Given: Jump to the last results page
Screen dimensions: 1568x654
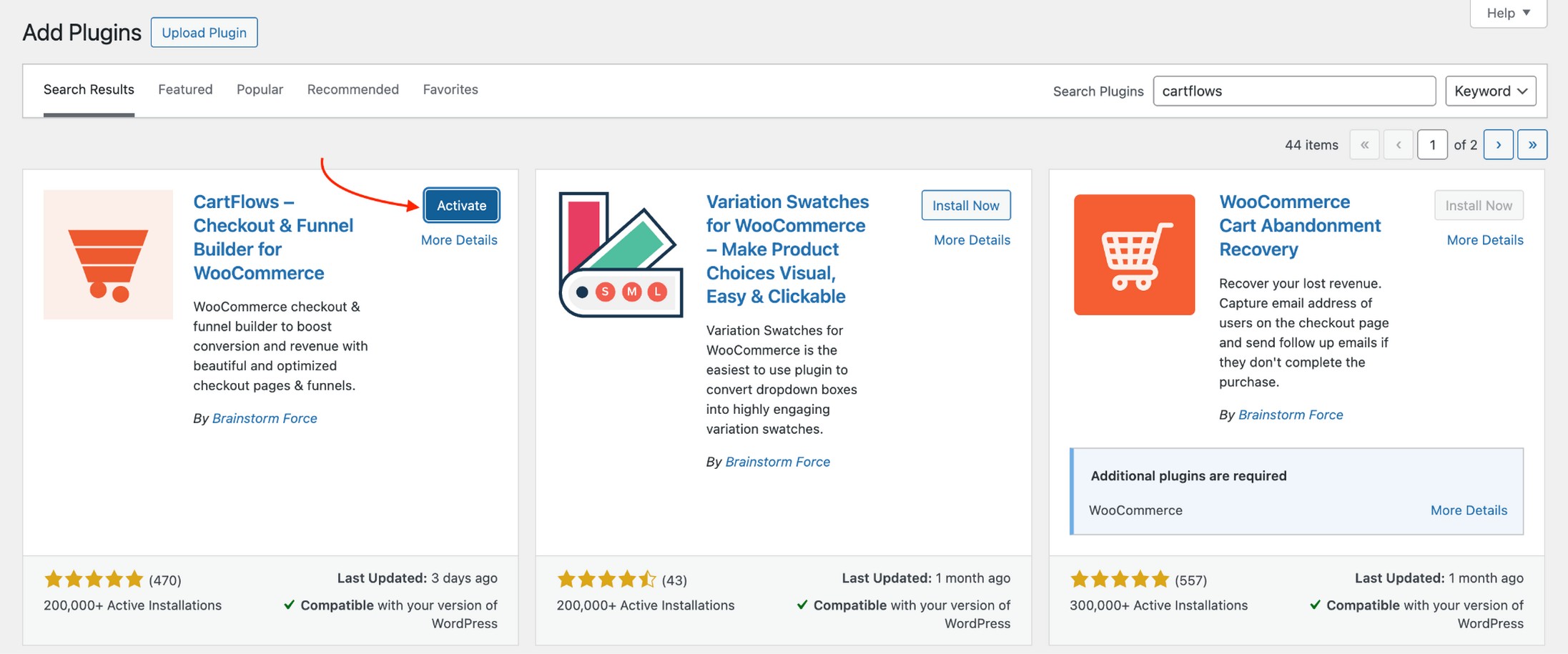Looking at the screenshot, I should pyautogui.click(x=1532, y=144).
